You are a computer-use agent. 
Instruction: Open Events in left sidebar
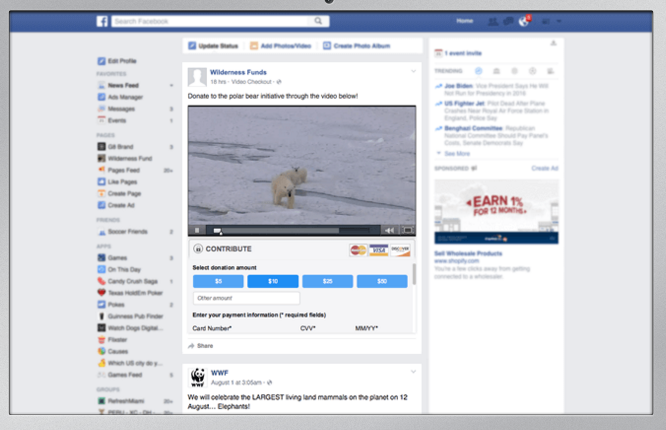coord(112,121)
